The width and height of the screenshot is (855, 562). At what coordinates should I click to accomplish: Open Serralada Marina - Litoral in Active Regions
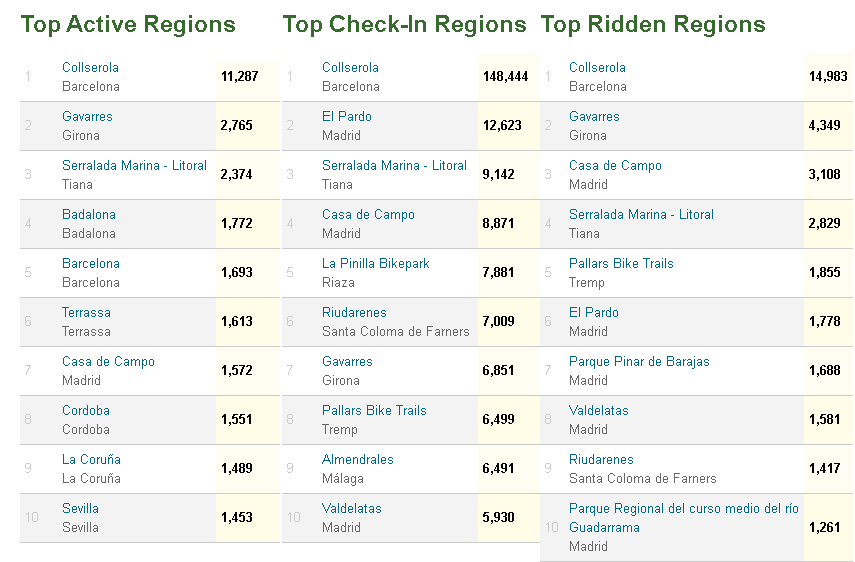134,166
